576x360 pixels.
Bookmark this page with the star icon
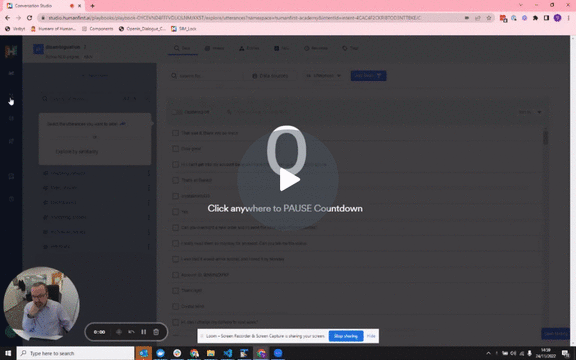[x=489, y=18]
